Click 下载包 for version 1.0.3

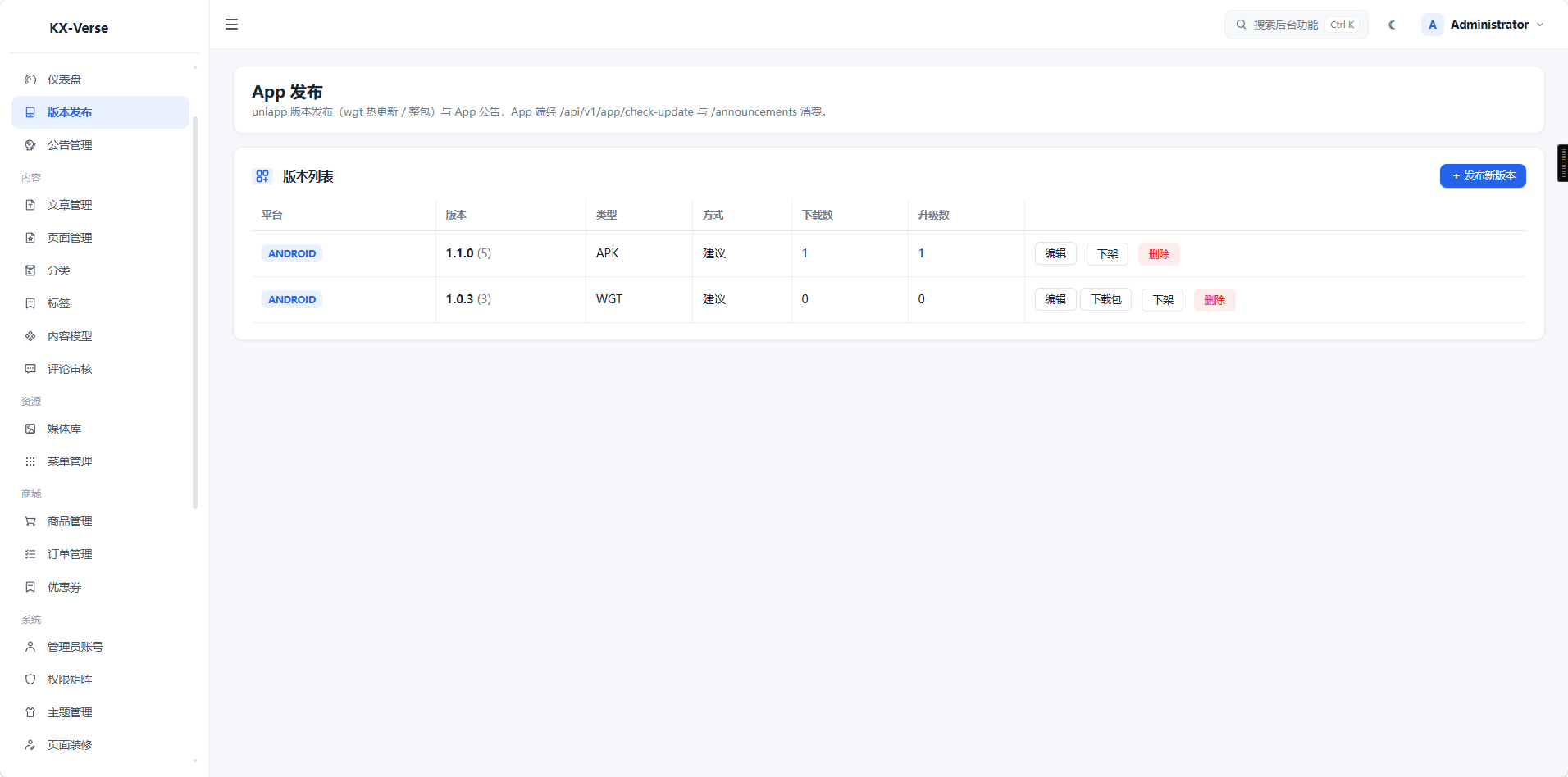(x=1105, y=300)
